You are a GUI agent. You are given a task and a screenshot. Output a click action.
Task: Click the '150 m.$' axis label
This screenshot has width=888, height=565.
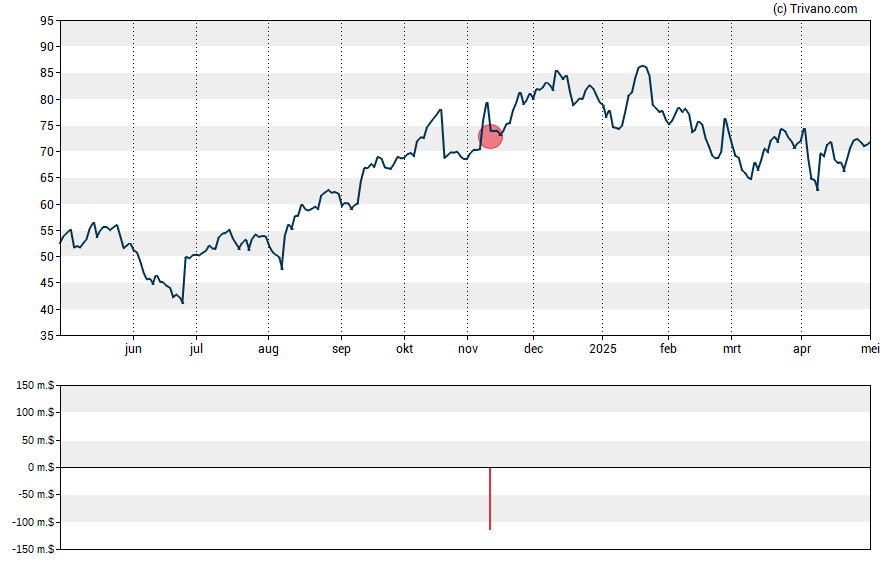click(35, 386)
